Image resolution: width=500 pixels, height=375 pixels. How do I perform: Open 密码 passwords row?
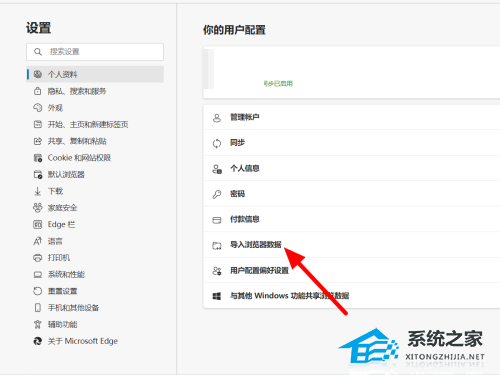click(x=352, y=194)
